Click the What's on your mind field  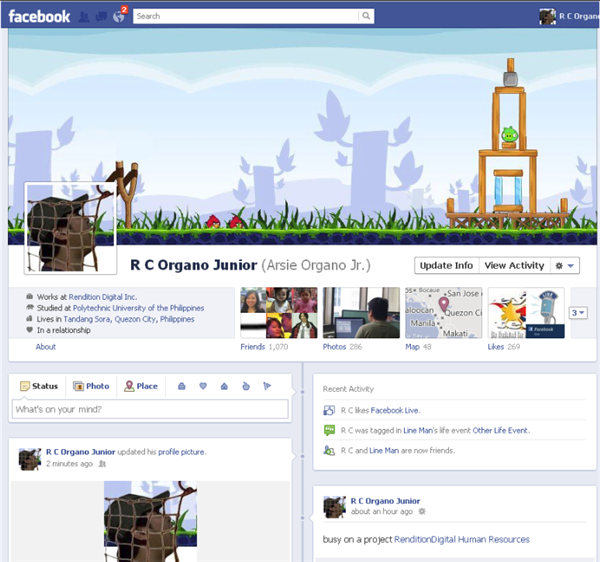(150, 409)
